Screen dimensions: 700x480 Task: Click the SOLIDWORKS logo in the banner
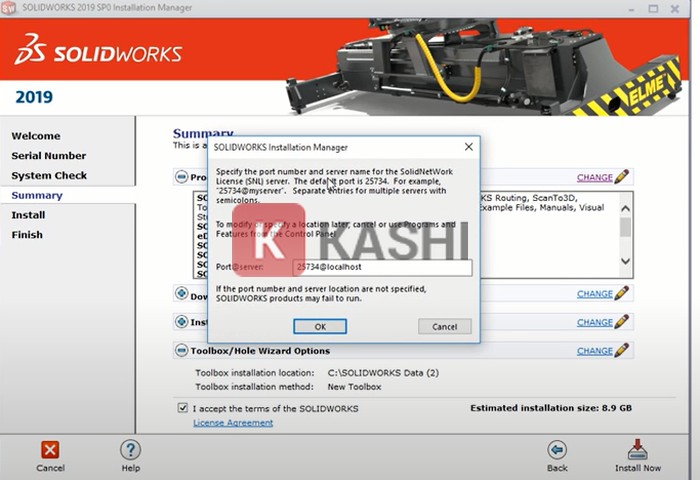pyautogui.click(x=98, y=53)
